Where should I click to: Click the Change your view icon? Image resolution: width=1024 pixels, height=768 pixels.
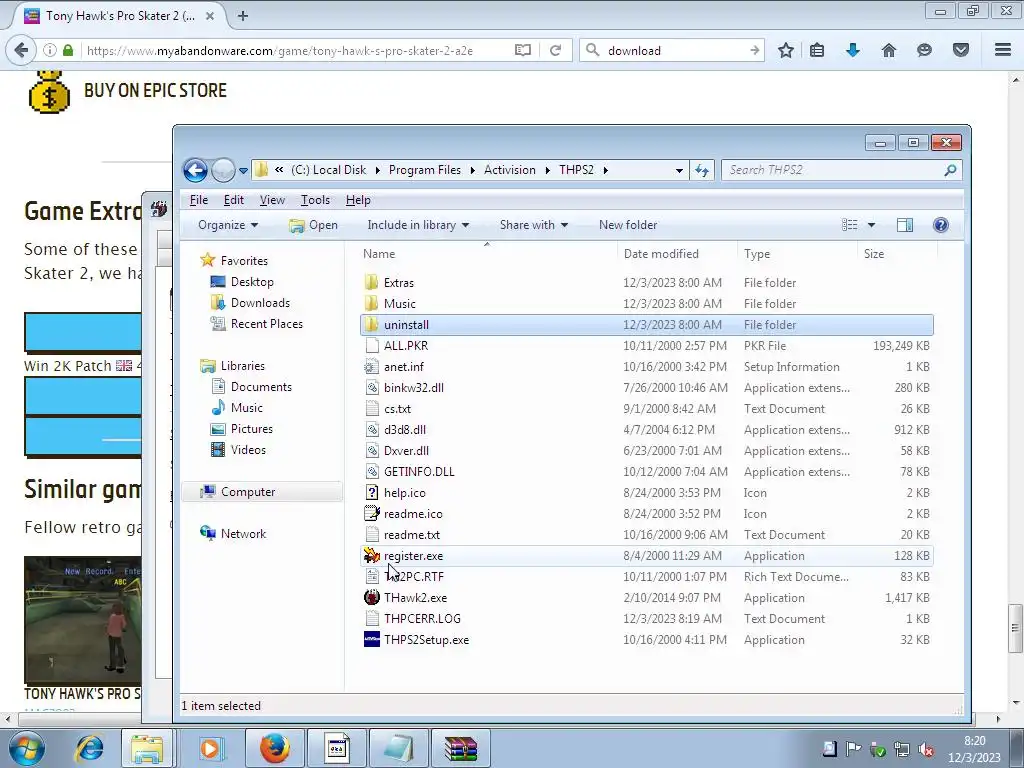point(850,225)
